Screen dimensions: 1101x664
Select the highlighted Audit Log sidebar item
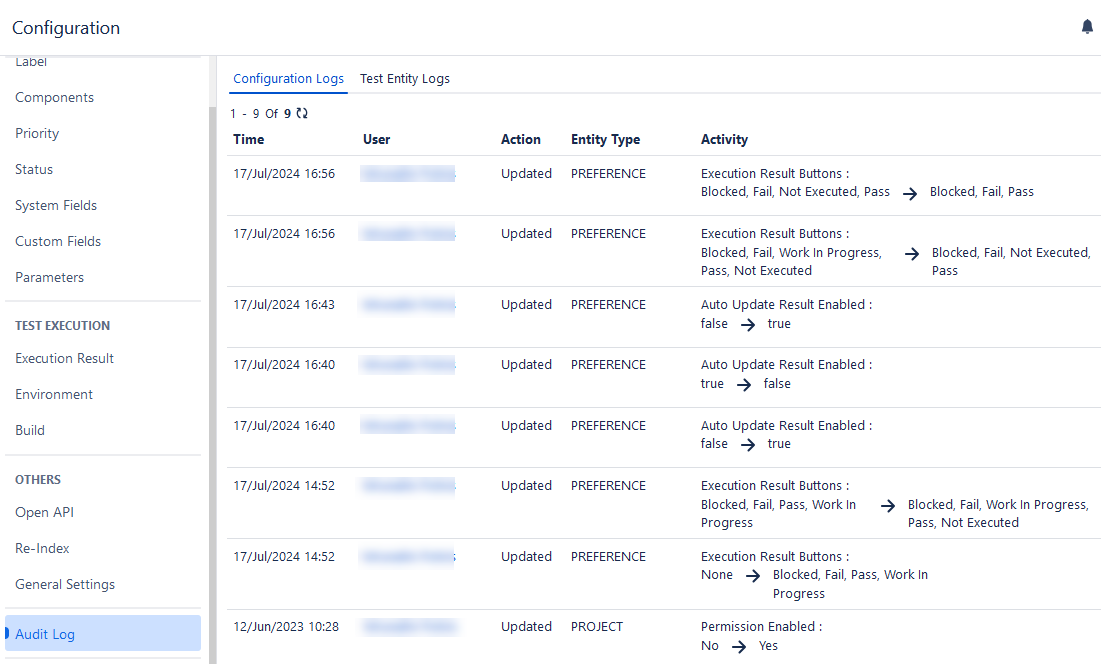click(x=44, y=634)
